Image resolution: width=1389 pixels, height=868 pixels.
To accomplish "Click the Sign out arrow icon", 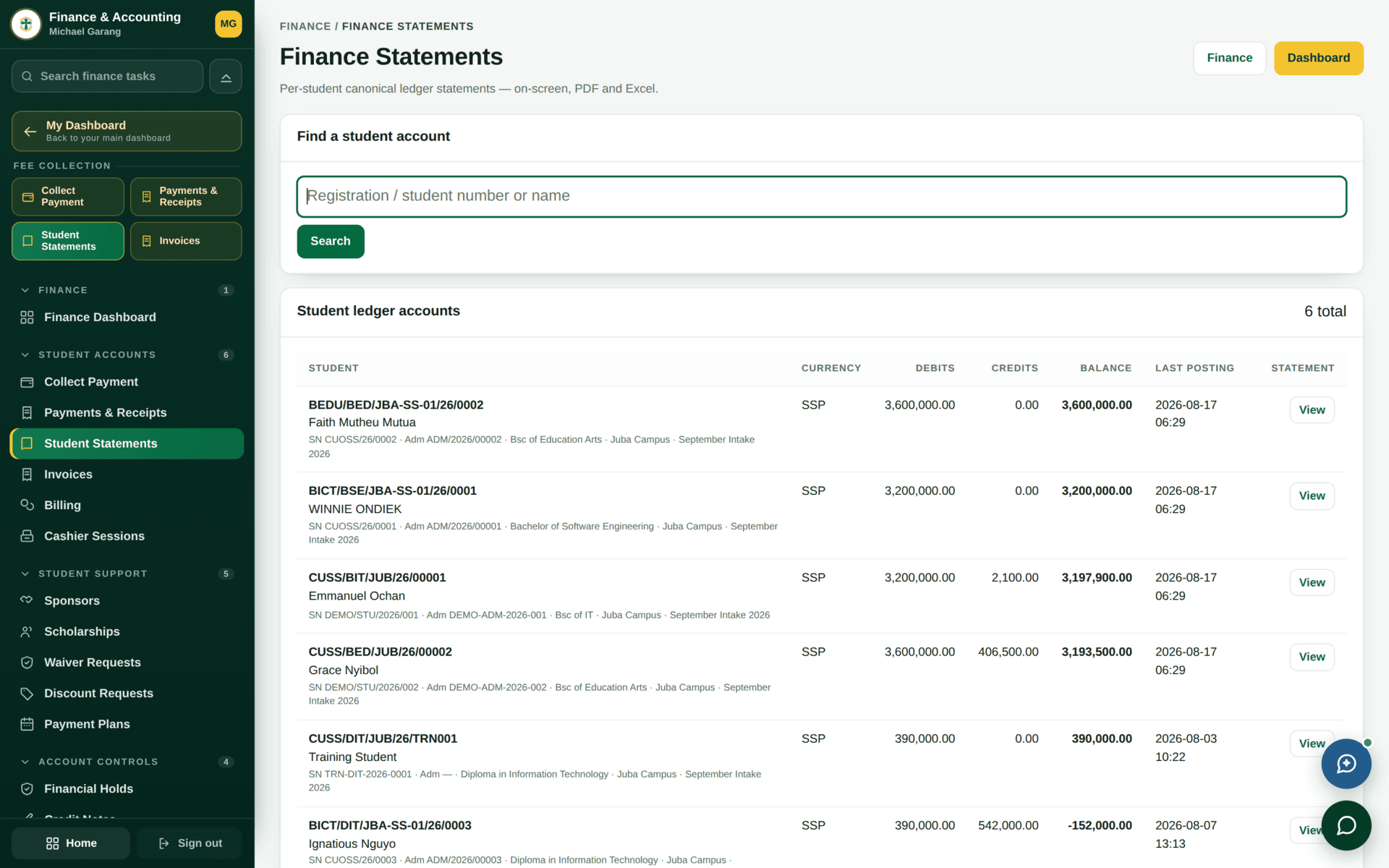I will 164,843.
